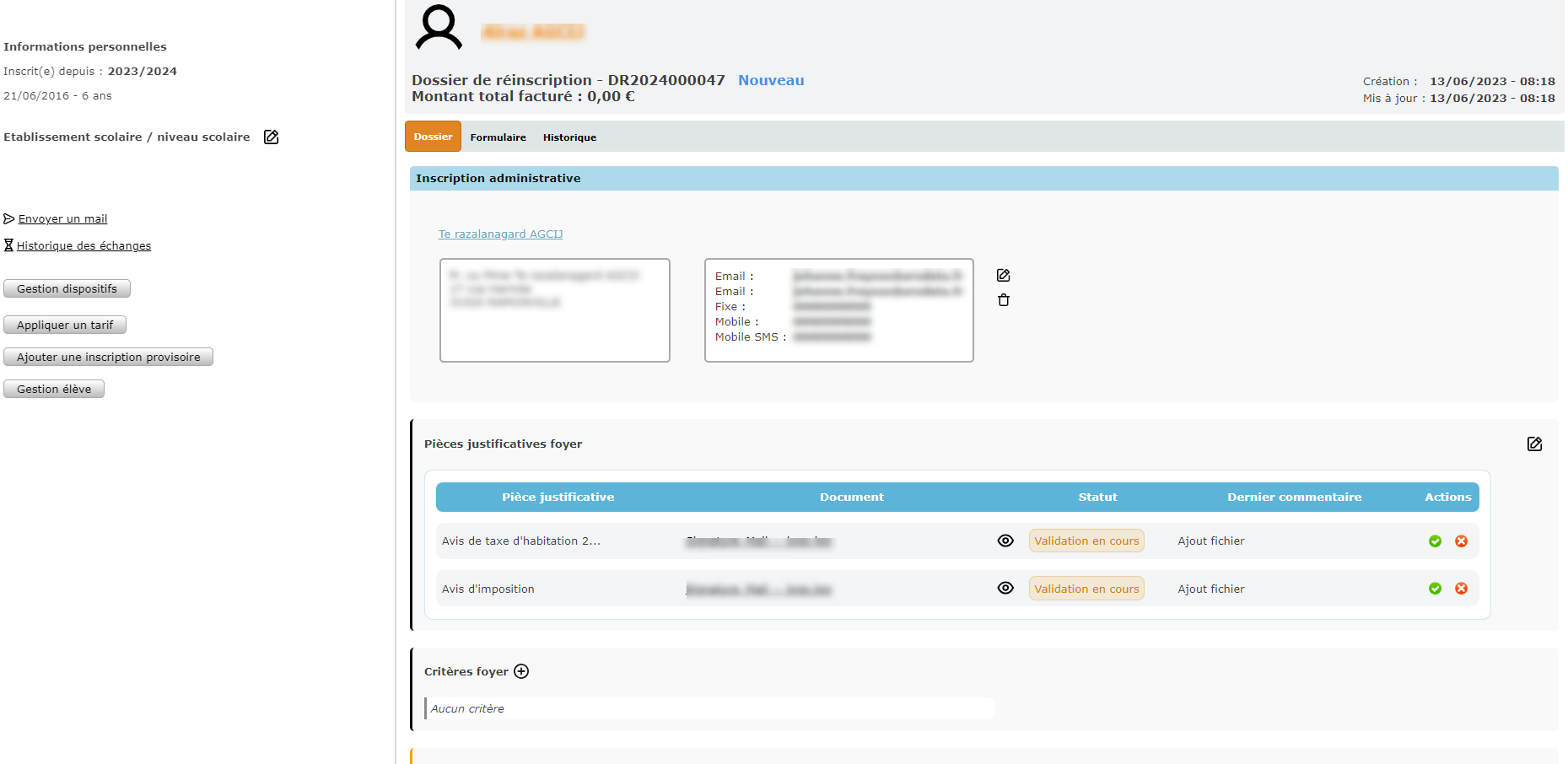The width and height of the screenshot is (1568, 764).
Task: Click the Inscrit(e) depuis 2023/2024 text
Action: tap(90, 72)
